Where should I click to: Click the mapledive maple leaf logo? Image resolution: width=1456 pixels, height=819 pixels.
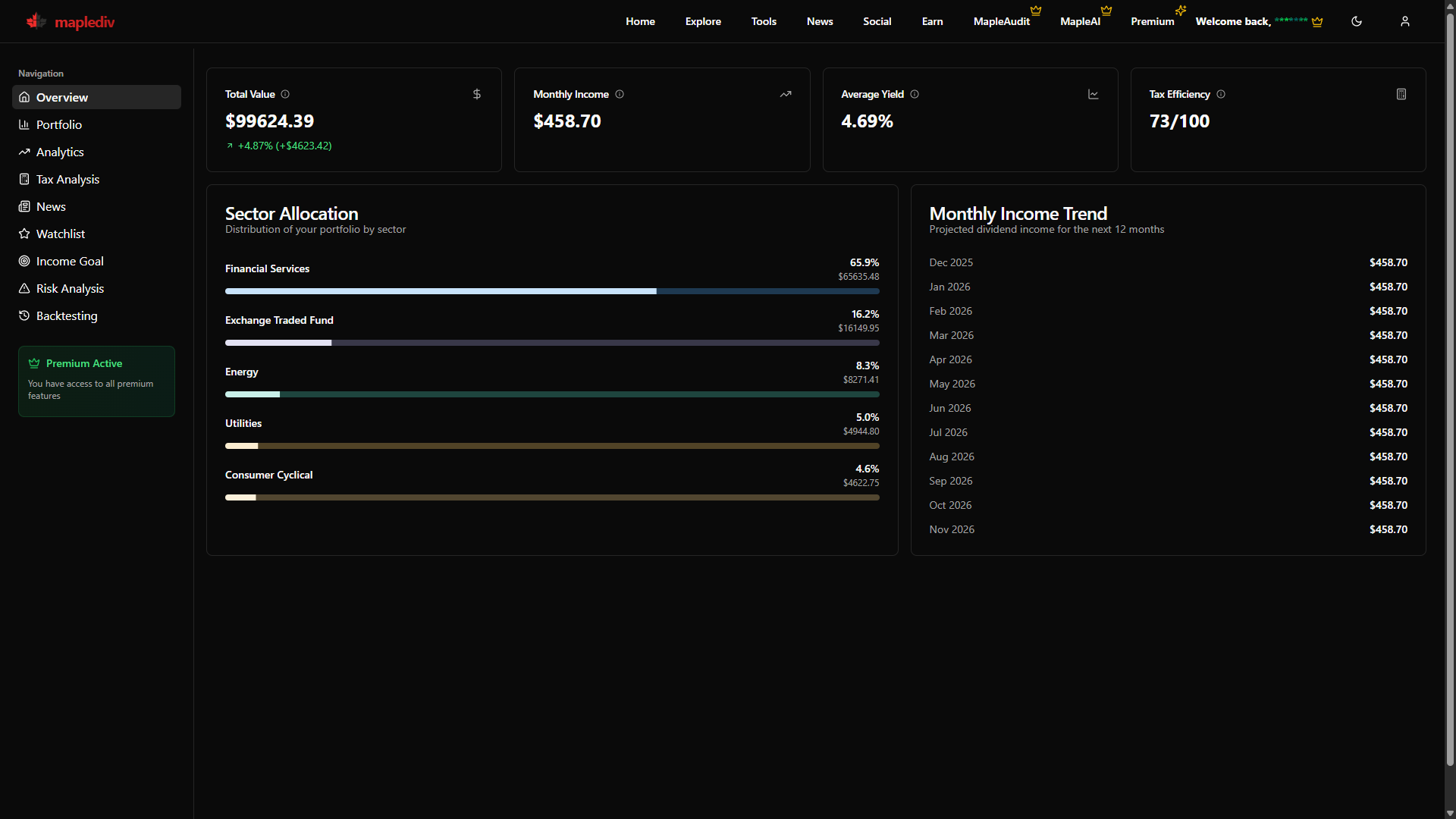36,21
